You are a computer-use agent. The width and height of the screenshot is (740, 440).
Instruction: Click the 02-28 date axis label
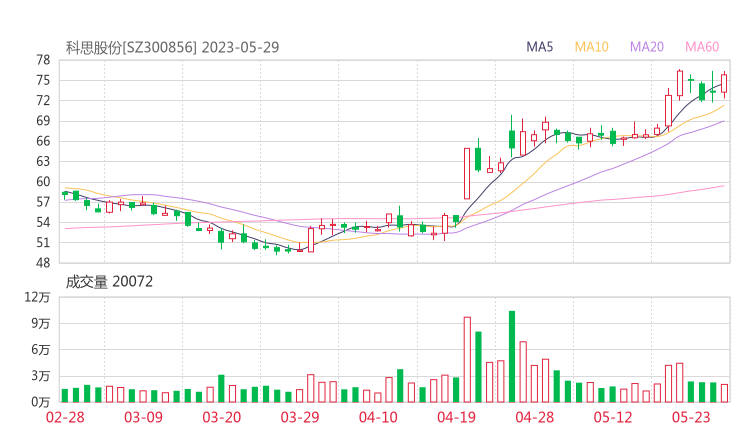(65, 417)
